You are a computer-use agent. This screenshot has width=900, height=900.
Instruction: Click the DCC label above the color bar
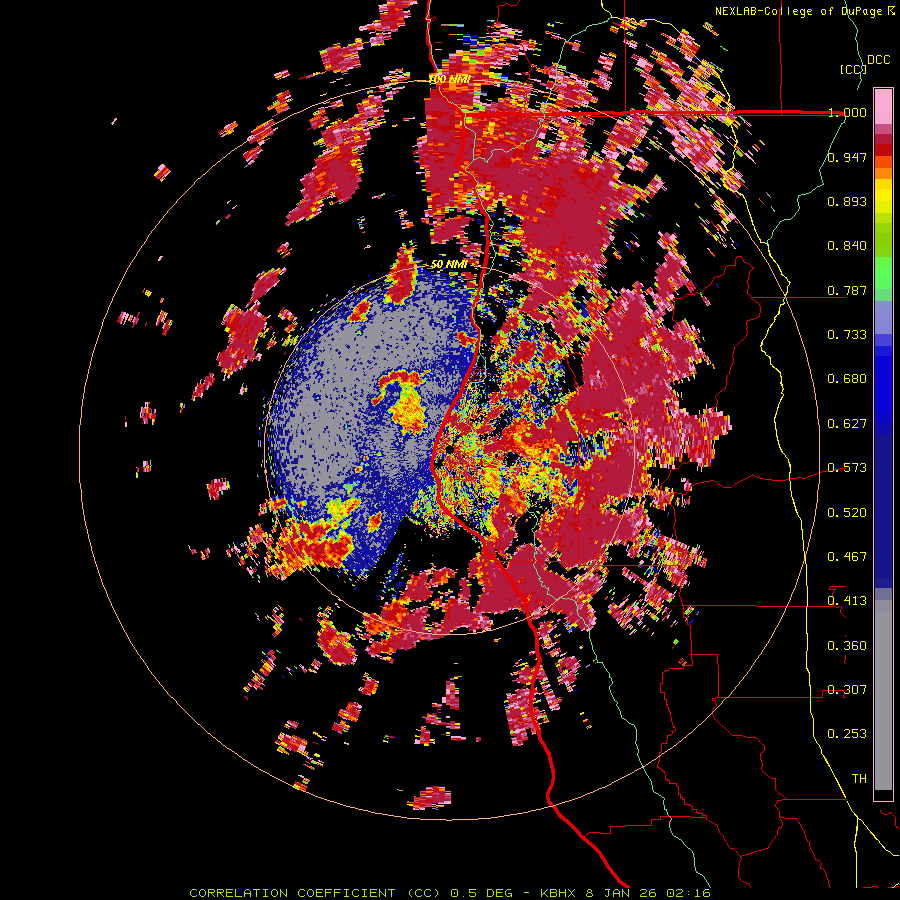(x=878, y=60)
